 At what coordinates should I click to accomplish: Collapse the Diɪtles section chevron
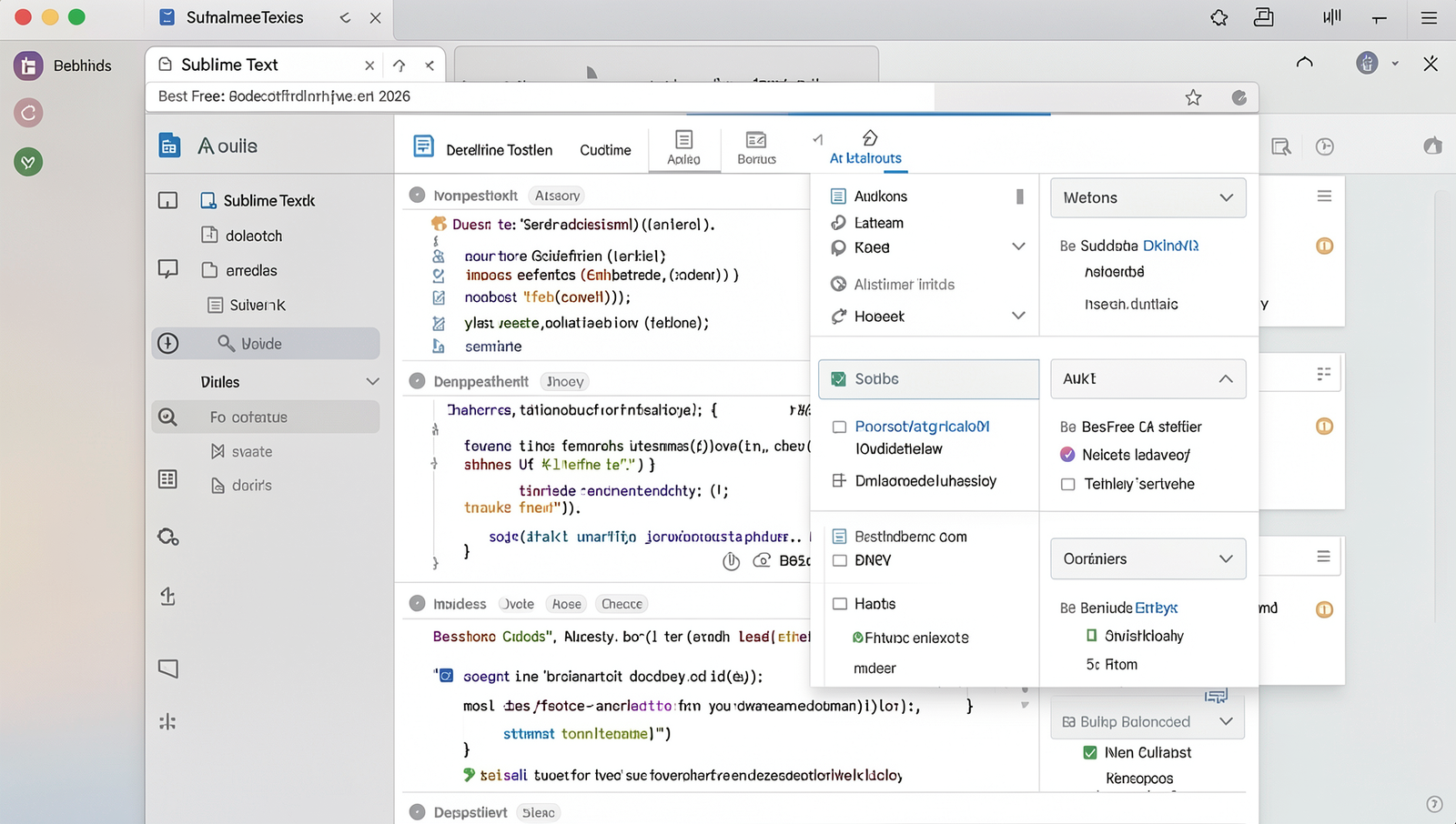(x=372, y=381)
